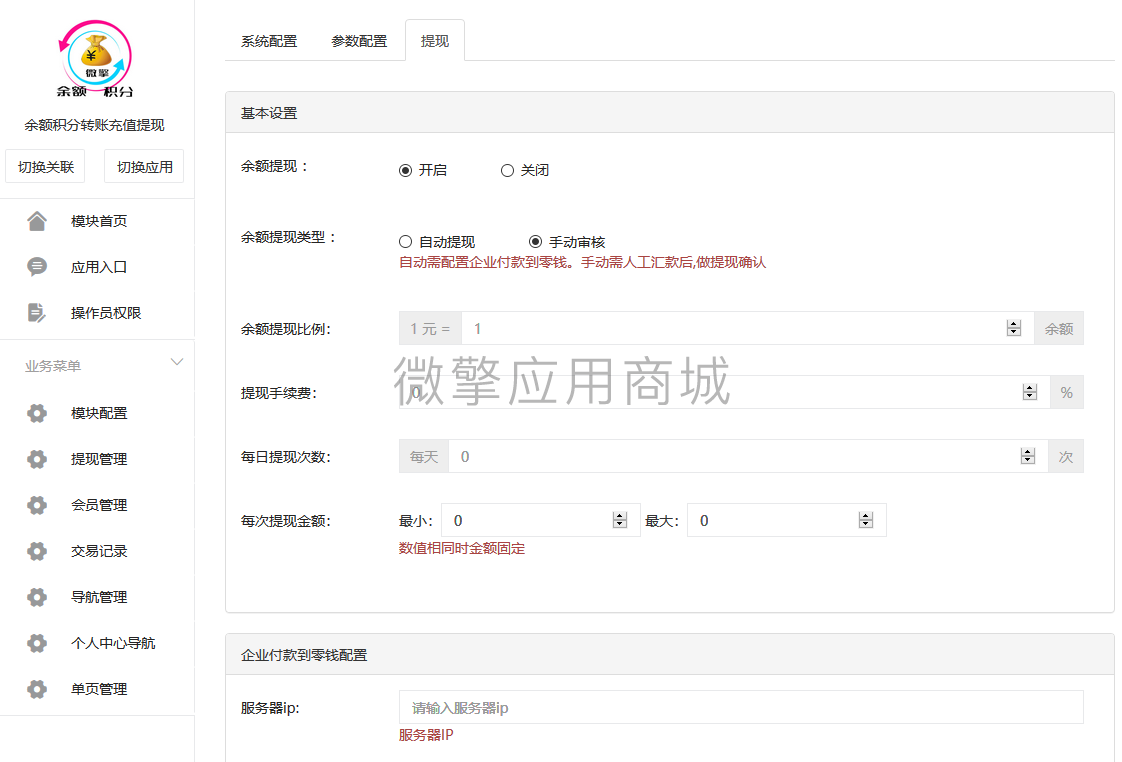Open the 参数配置 tab

[x=359, y=40]
